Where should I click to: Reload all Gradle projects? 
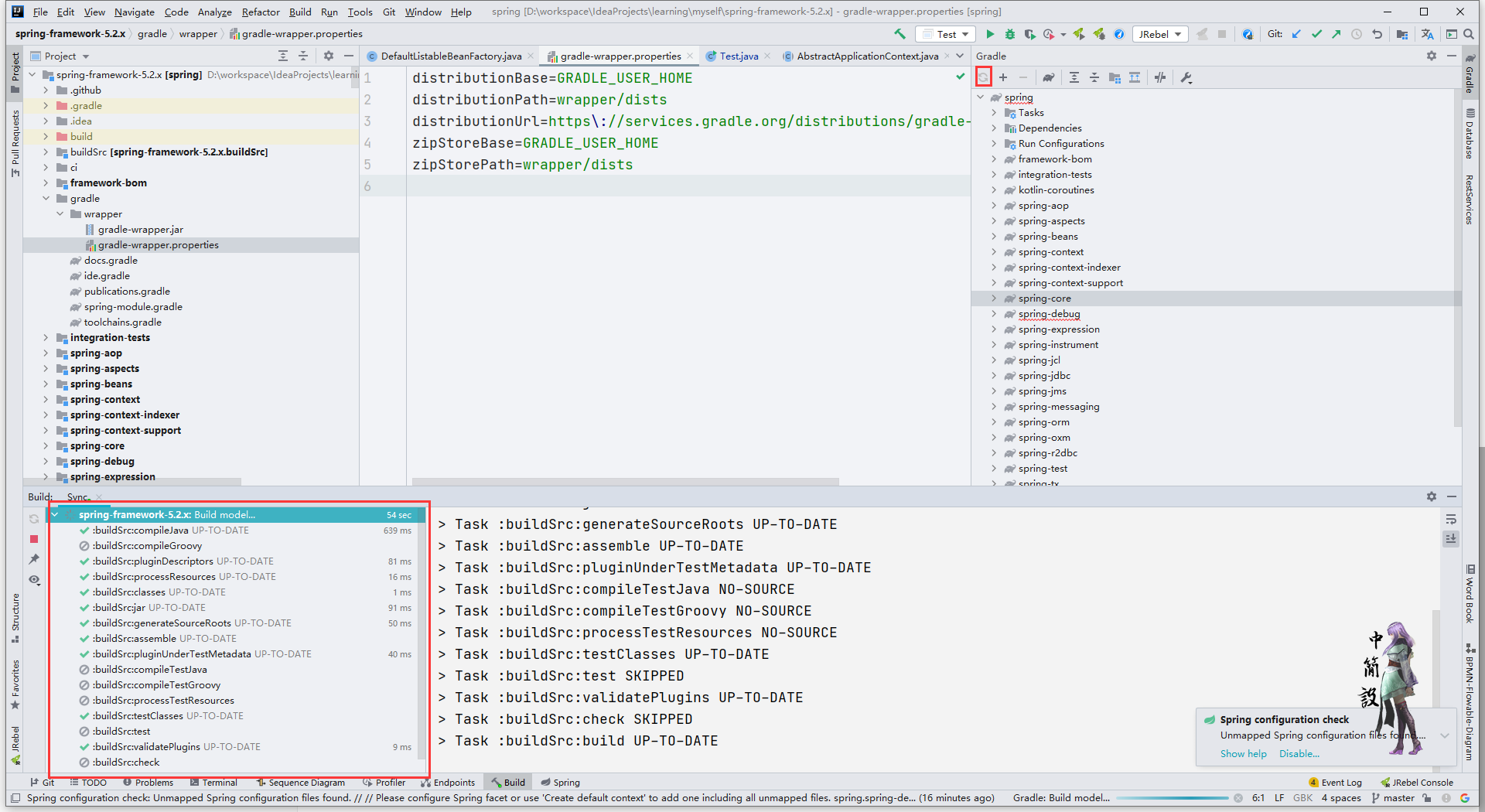[x=983, y=77]
